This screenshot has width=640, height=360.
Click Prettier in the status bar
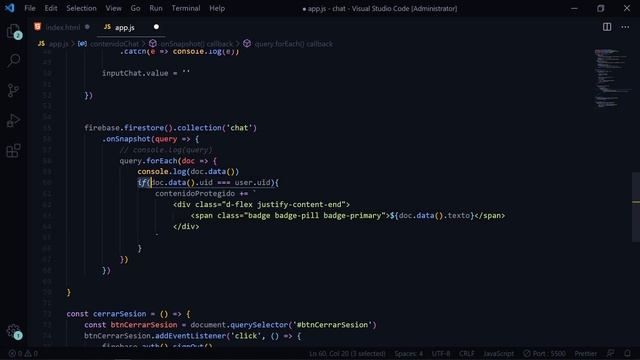[586, 353]
